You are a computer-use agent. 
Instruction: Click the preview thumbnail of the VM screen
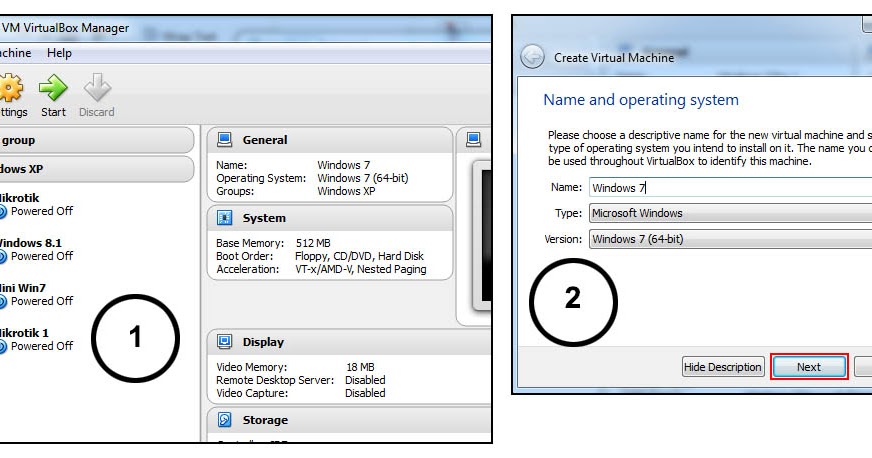484,236
